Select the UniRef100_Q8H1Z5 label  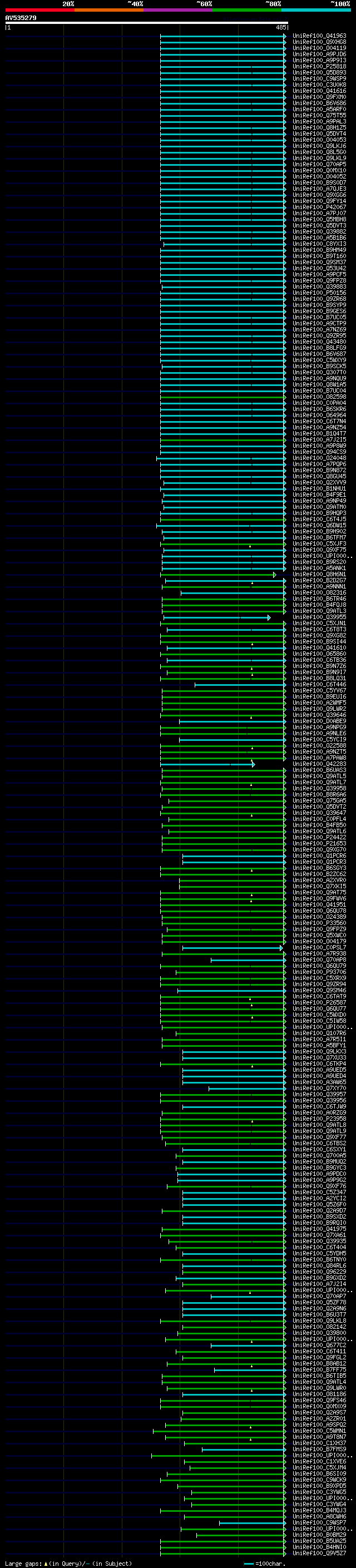tap(319, 128)
